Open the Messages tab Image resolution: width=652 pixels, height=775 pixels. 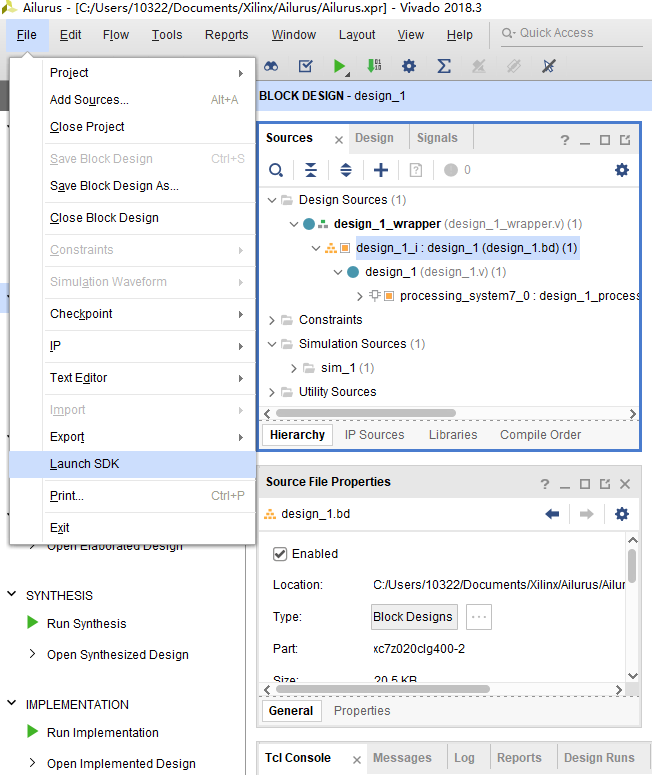click(402, 758)
